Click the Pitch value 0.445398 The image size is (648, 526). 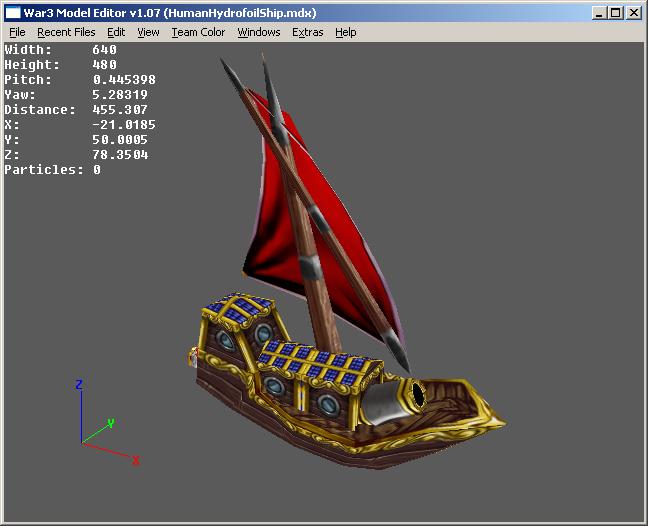(x=124, y=79)
